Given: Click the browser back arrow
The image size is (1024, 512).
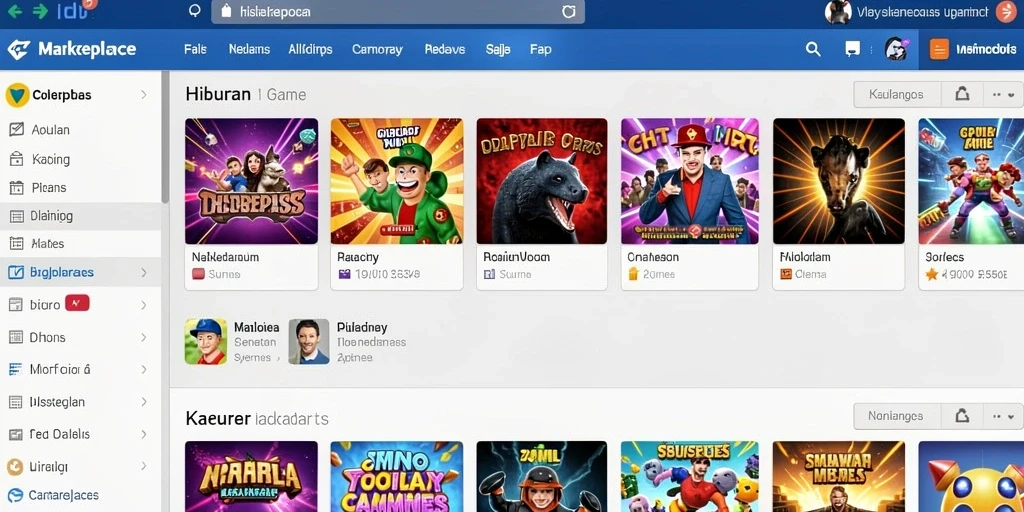Looking at the screenshot, I should tap(14, 11).
